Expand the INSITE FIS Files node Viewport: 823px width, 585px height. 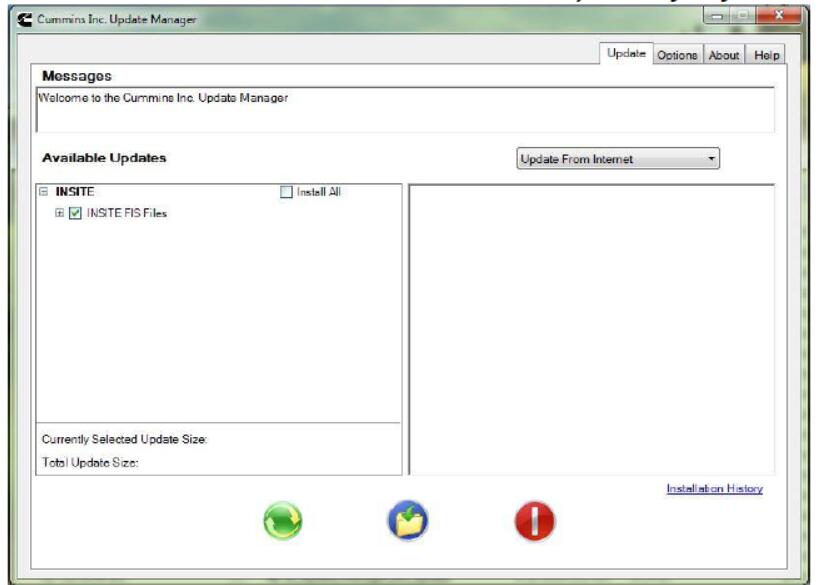point(59,213)
